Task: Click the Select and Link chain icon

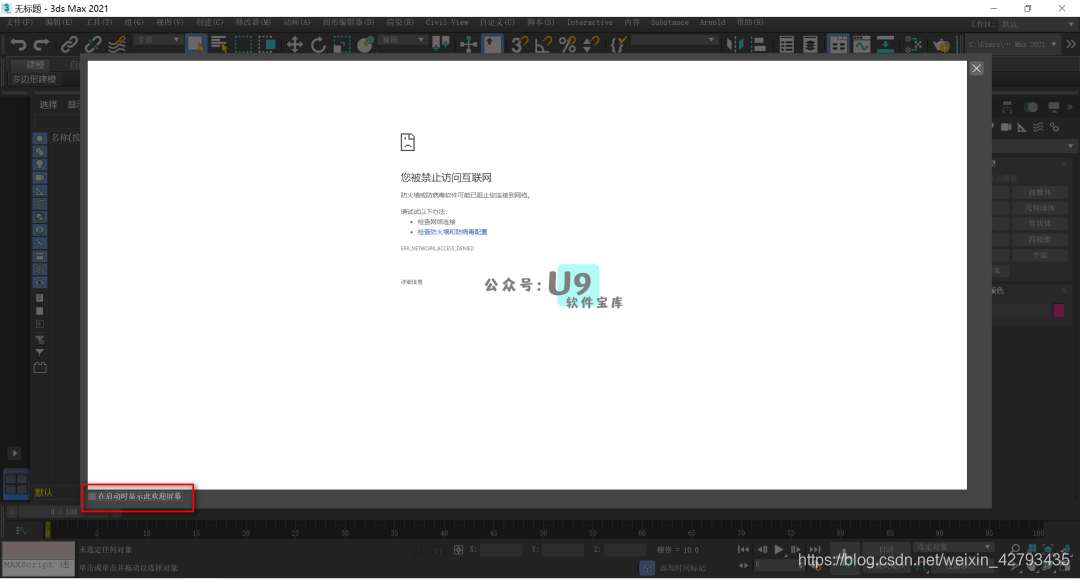Action: [x=69, y=44]
